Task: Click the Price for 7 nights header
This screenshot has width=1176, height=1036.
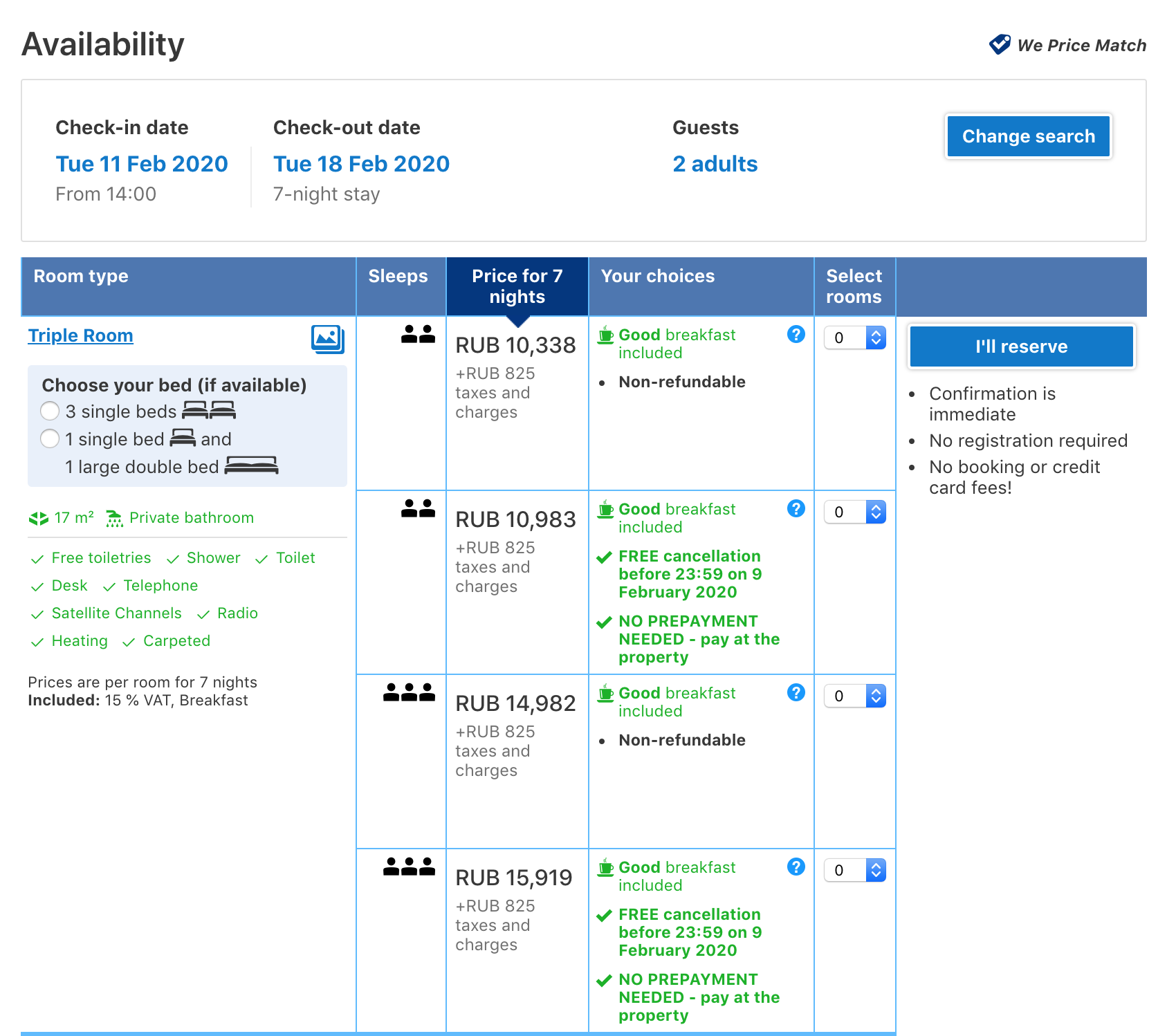Action: pos(517,286)
